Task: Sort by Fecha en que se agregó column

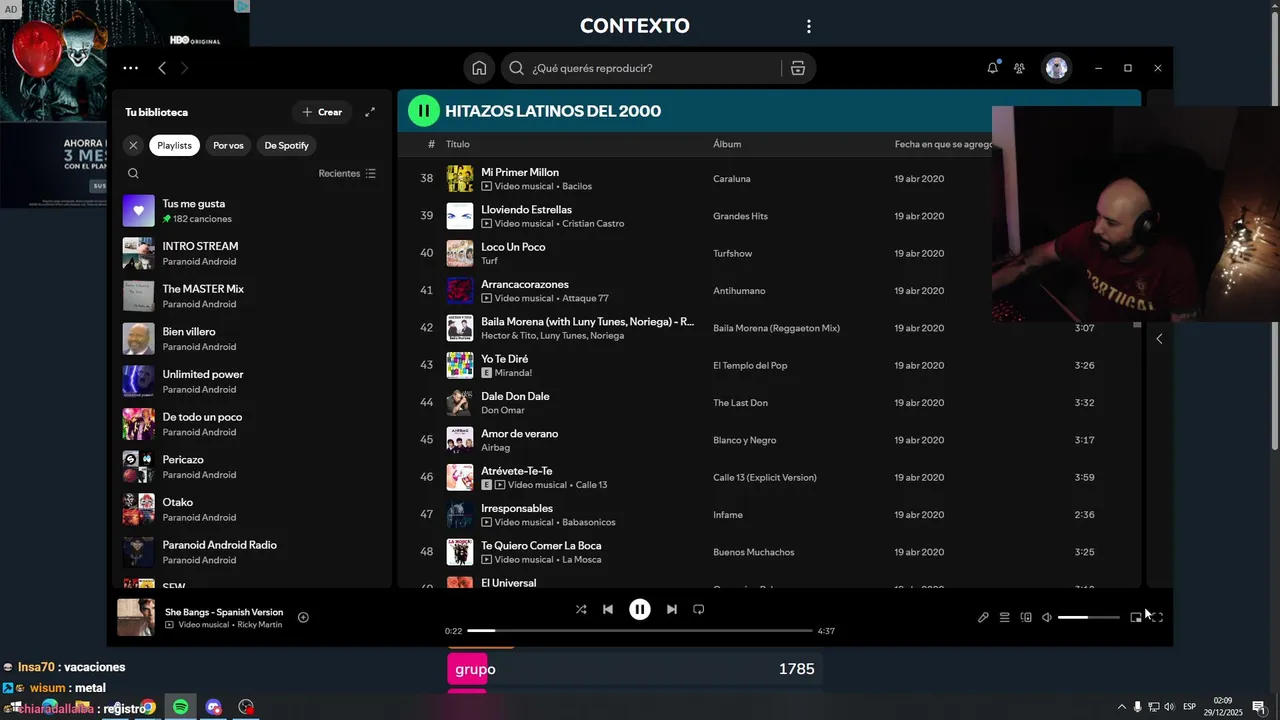Action: pyautogui.click(x=943, y=144)
